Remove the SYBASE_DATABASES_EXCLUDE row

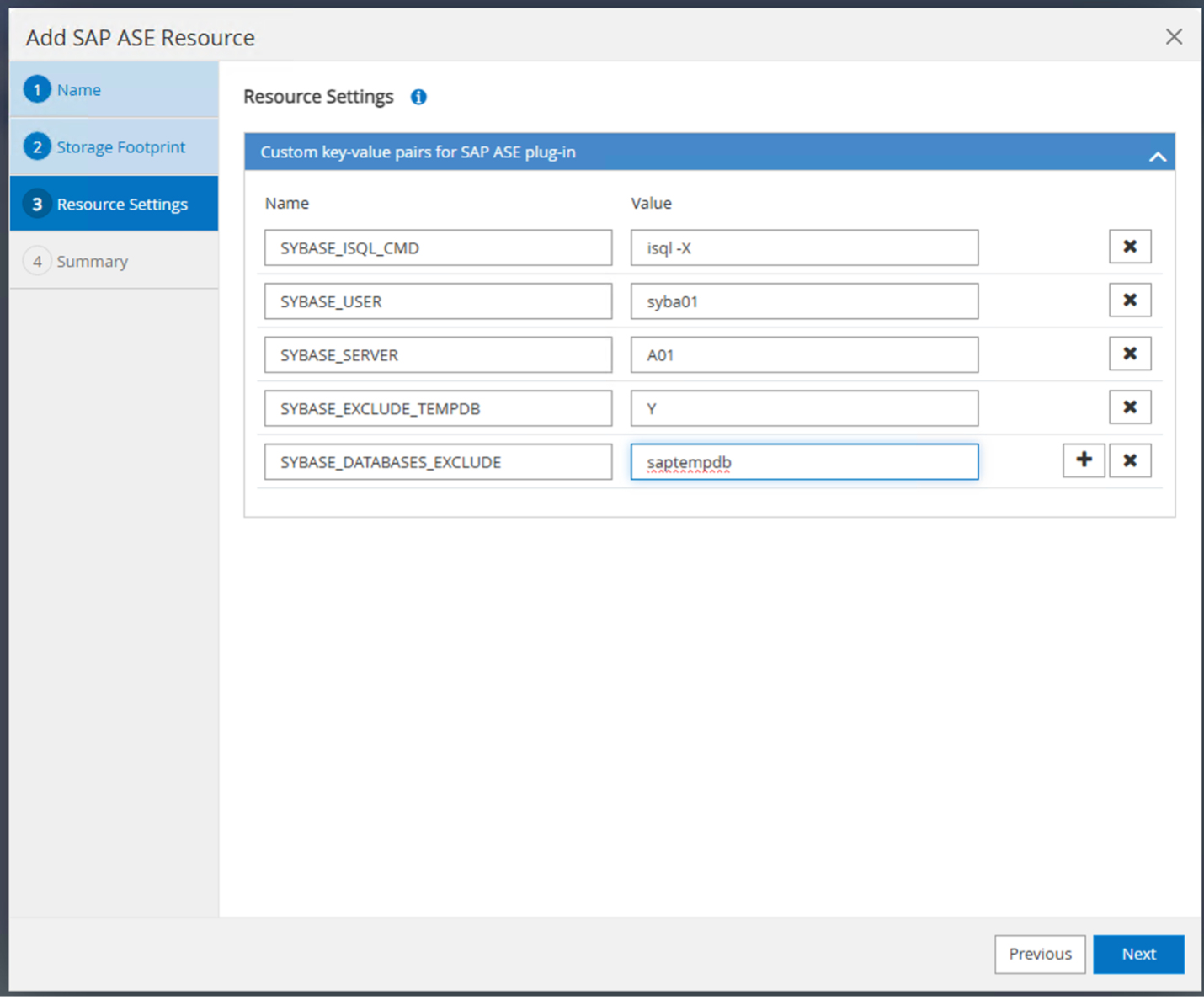pyautogui.click(x=1129, y=460)
